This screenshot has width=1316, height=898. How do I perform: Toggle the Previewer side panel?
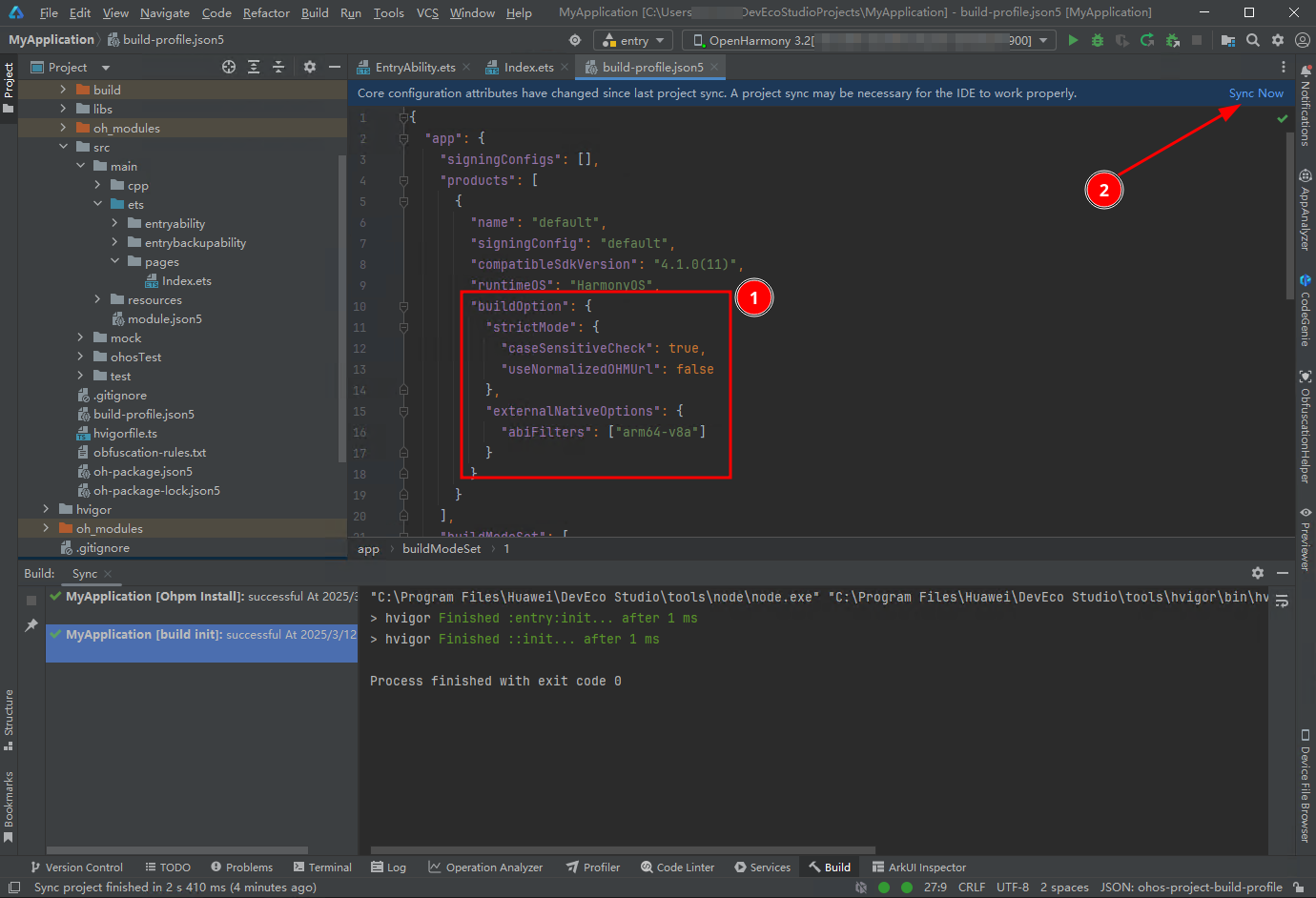[x=1306, y=540]
